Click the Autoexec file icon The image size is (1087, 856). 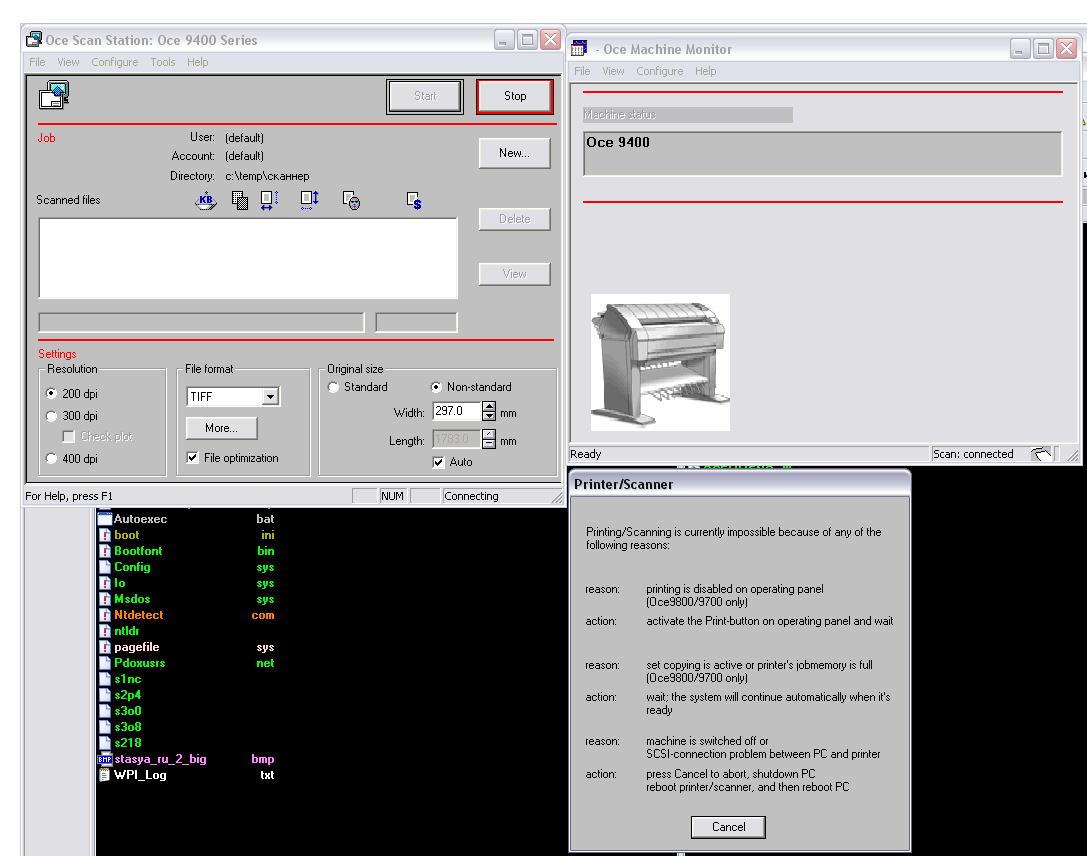(105, 518)
